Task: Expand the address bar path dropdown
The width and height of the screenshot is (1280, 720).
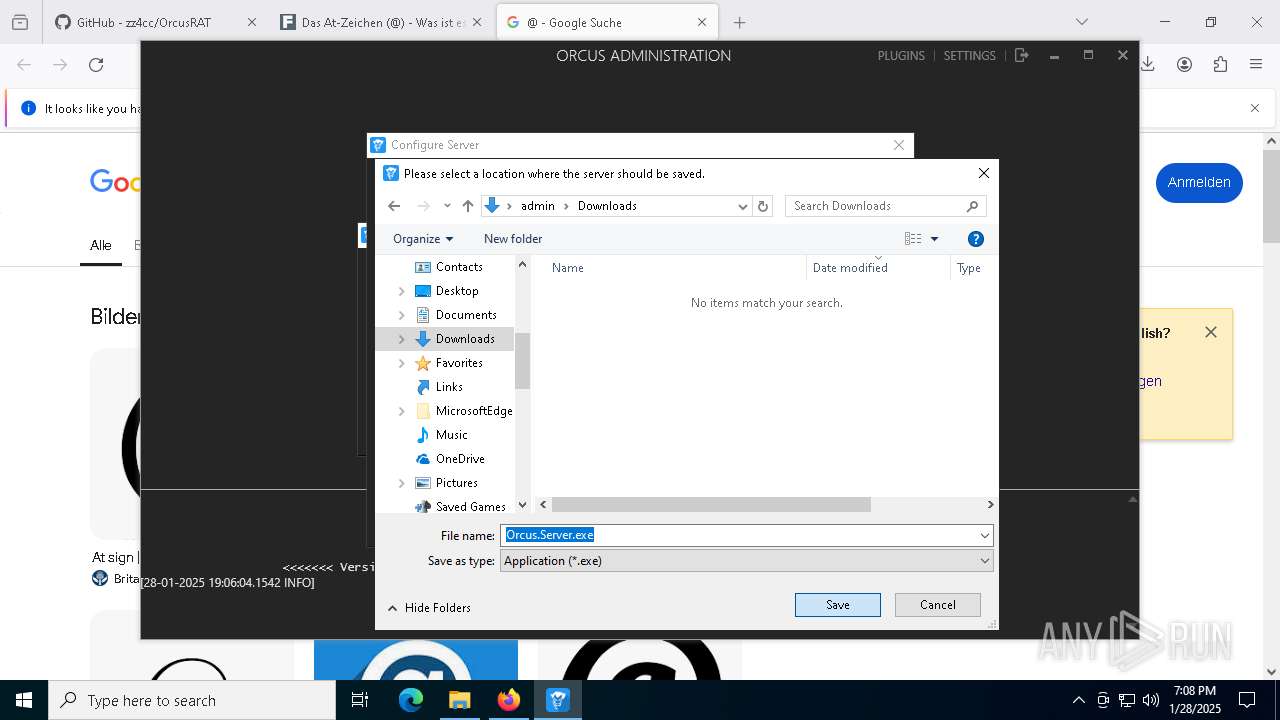Action: [x=742, y=206]
